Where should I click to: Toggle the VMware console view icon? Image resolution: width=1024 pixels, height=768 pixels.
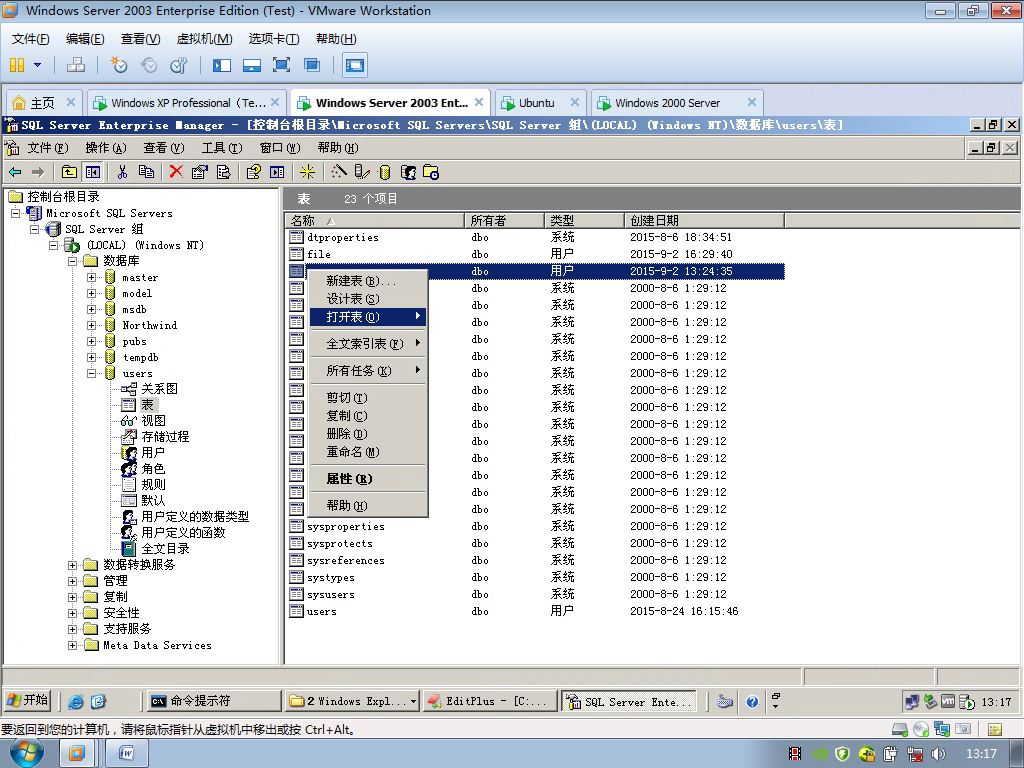(355, 65)
